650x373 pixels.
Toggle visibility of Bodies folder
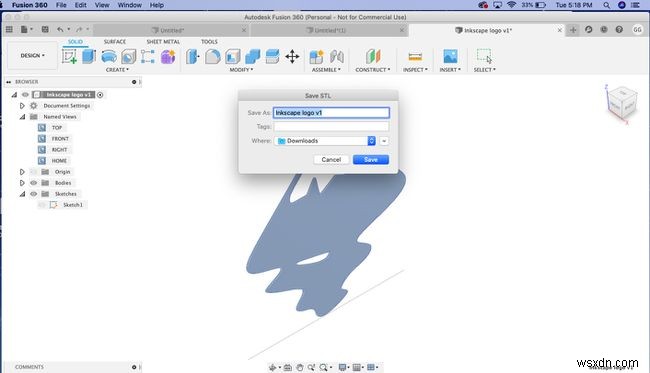[x=34, y=183]
